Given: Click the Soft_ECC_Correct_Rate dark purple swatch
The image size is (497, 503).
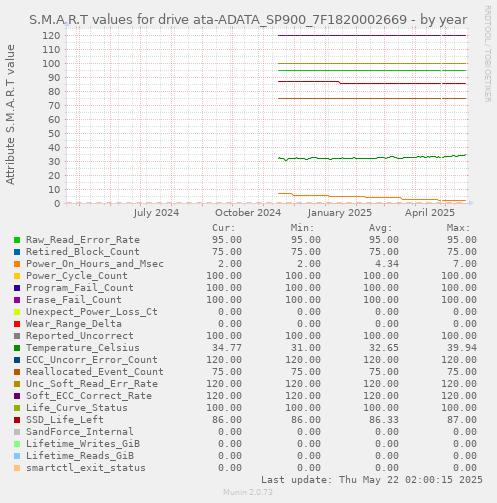Looking at the screenshot, I should [17, 396].
